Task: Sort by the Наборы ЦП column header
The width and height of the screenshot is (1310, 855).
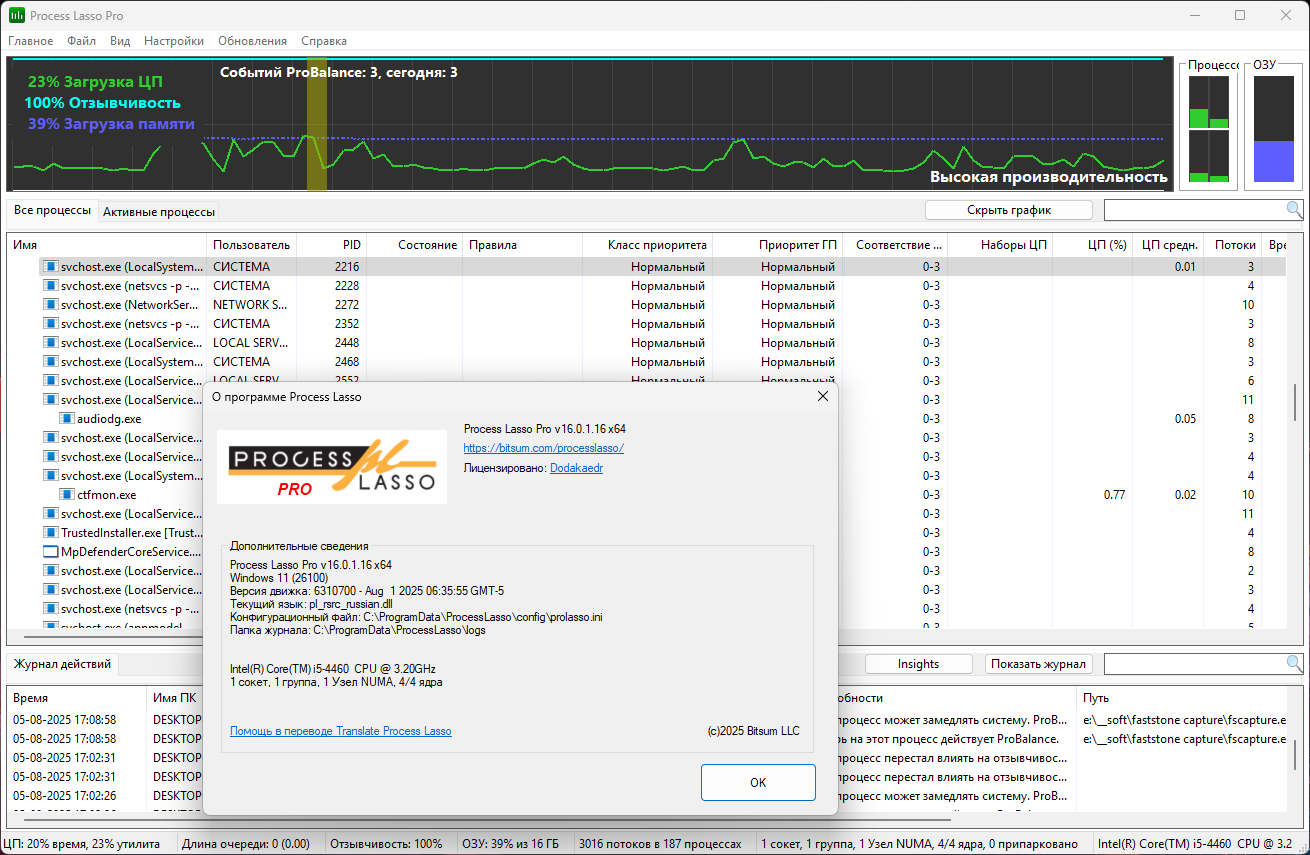Action: [x=999, y=245]
